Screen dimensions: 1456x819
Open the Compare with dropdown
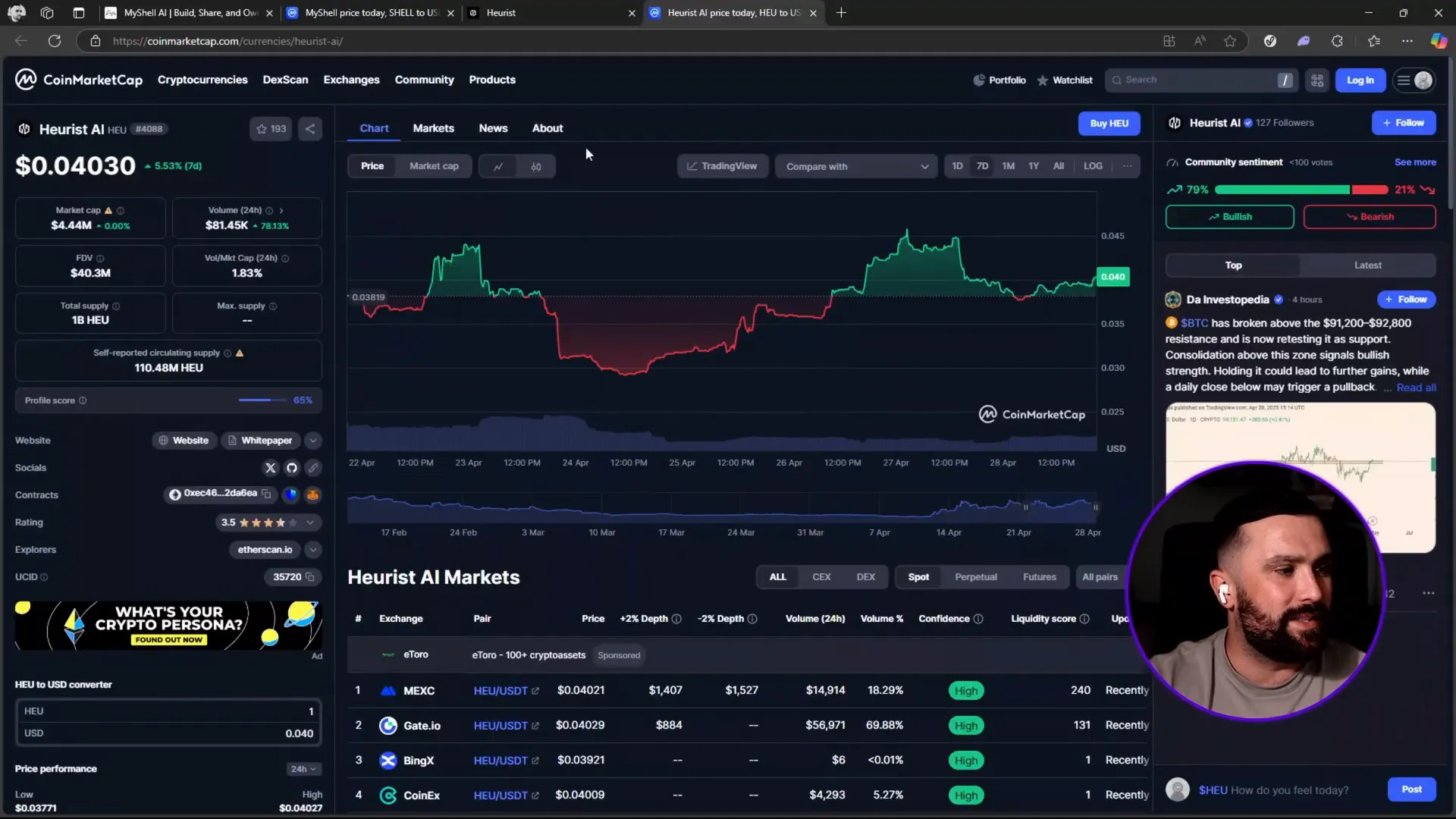(x=856, y=166)
